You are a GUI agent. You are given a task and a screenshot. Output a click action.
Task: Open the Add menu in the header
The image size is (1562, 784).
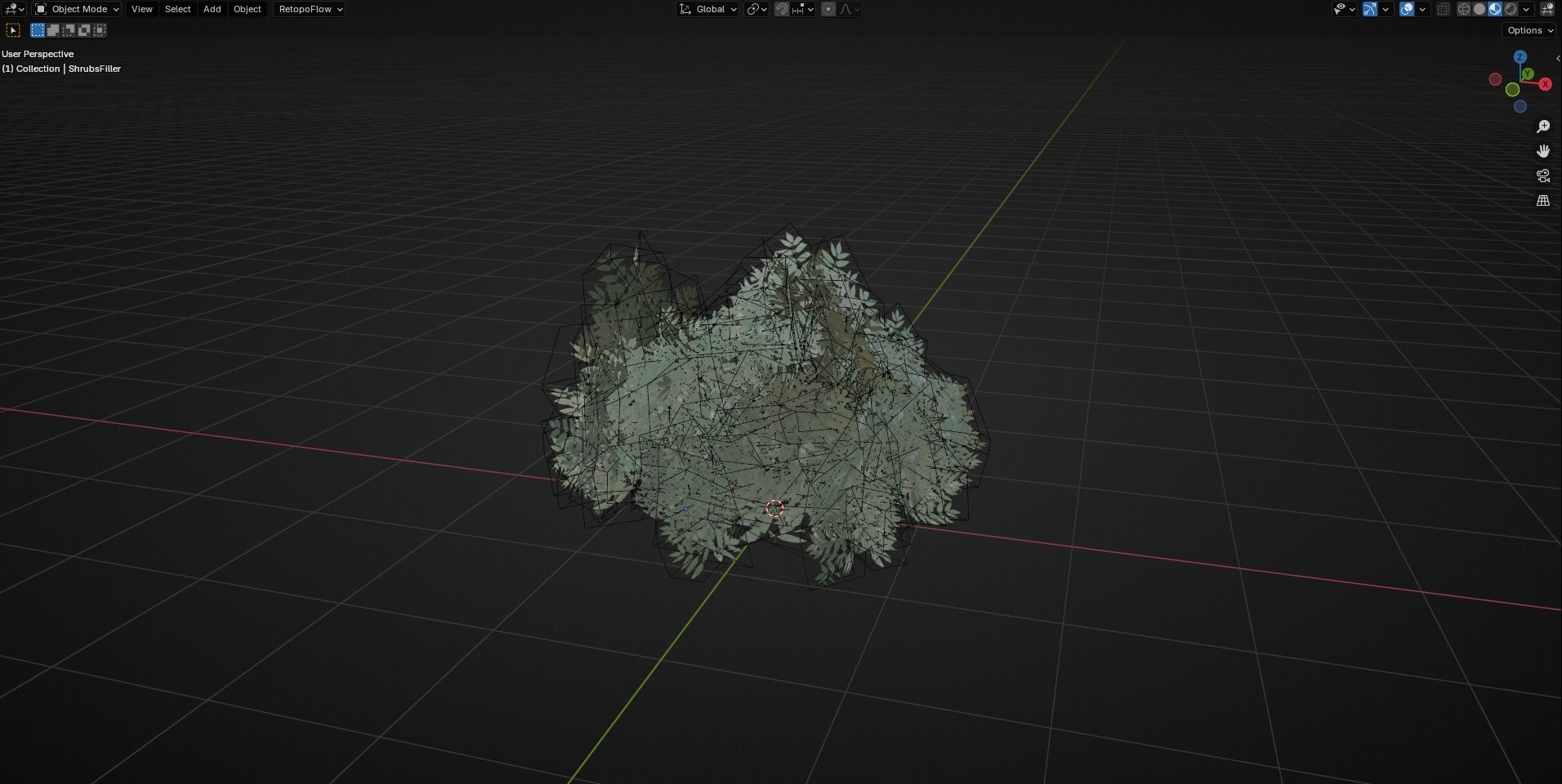pyautogui.click(x=211, y=9)
